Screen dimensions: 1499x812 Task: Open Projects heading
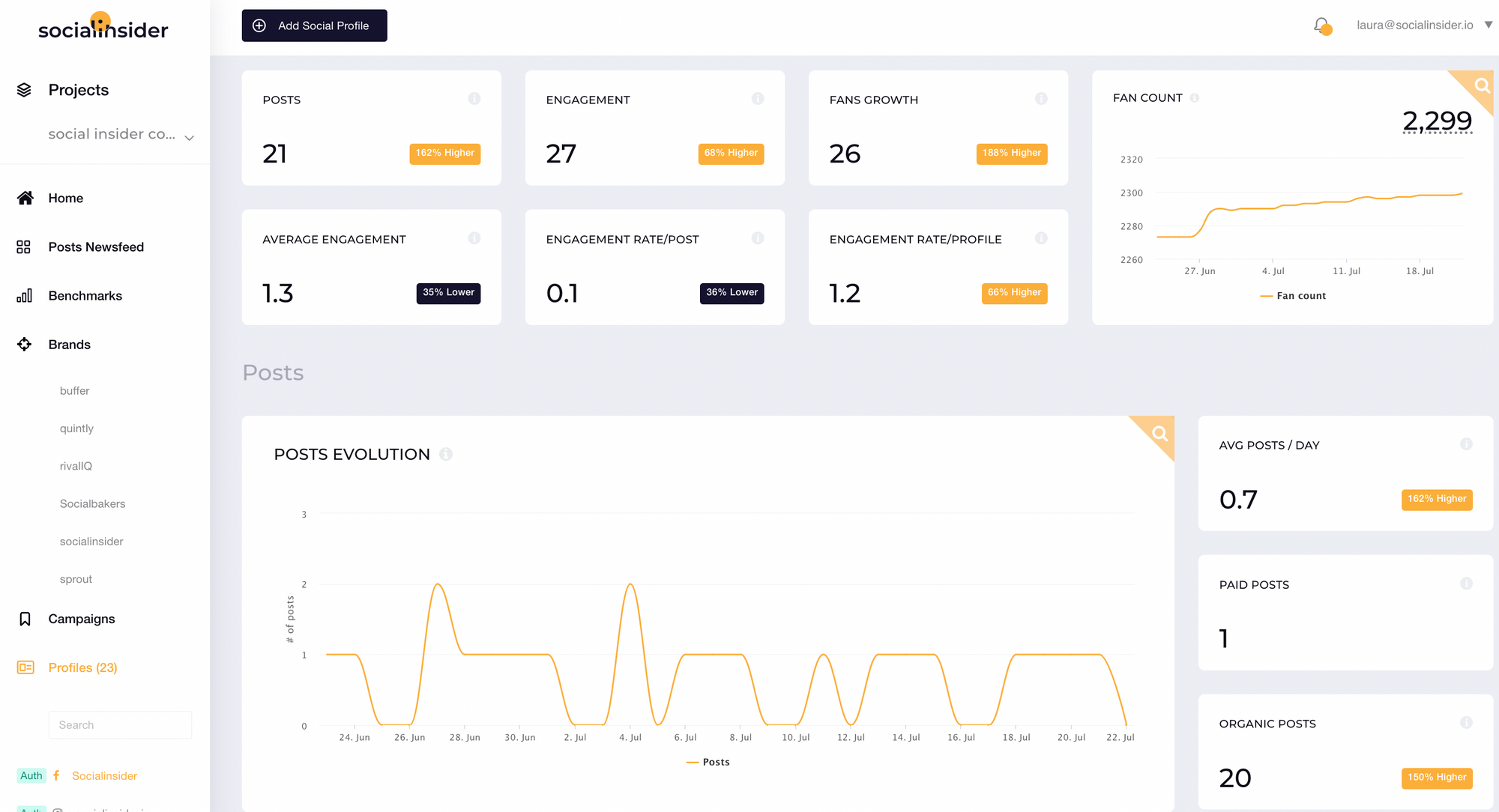pos(79,90)
